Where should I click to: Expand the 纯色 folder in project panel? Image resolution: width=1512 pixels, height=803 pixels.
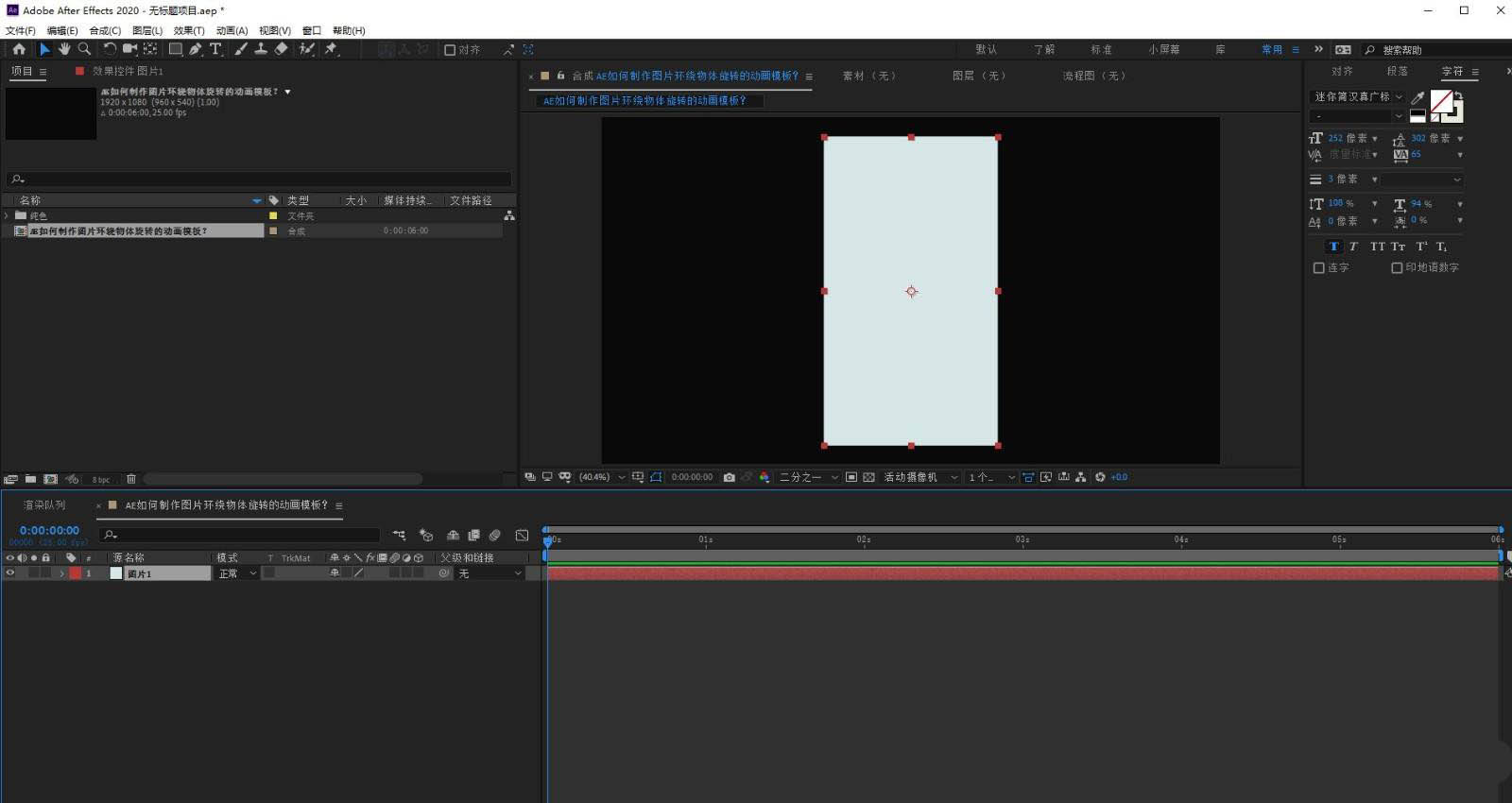click(x=8, y=216)
